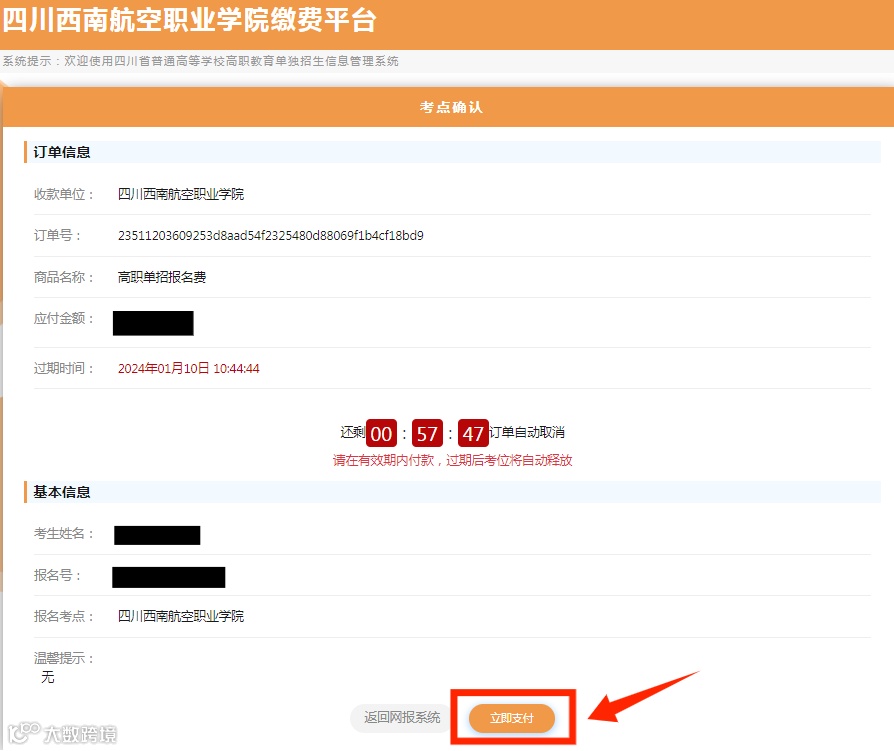The width and height of the screenshot is (894, 751).
Task: Click the 收款单位 value 四川西南航空职业学院
Action: coord(181,194)
